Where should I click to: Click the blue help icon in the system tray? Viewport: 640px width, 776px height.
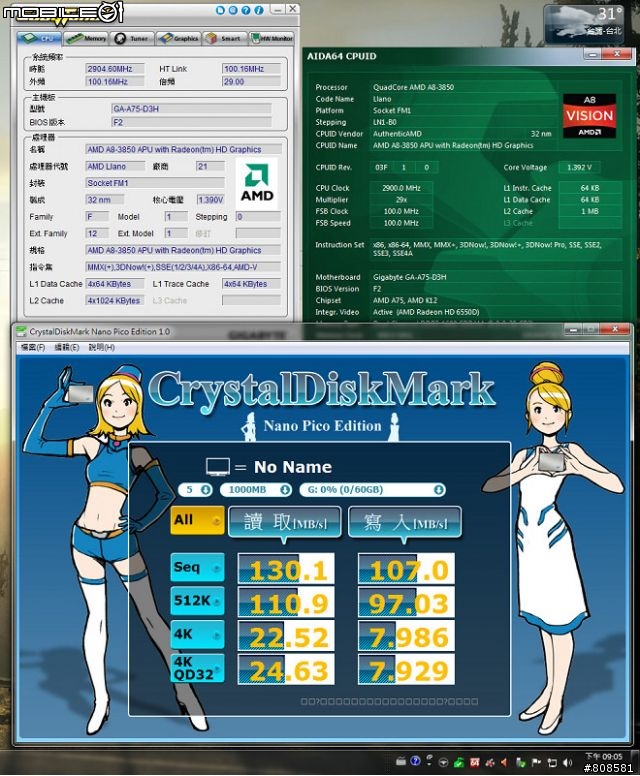click(415, 761)
